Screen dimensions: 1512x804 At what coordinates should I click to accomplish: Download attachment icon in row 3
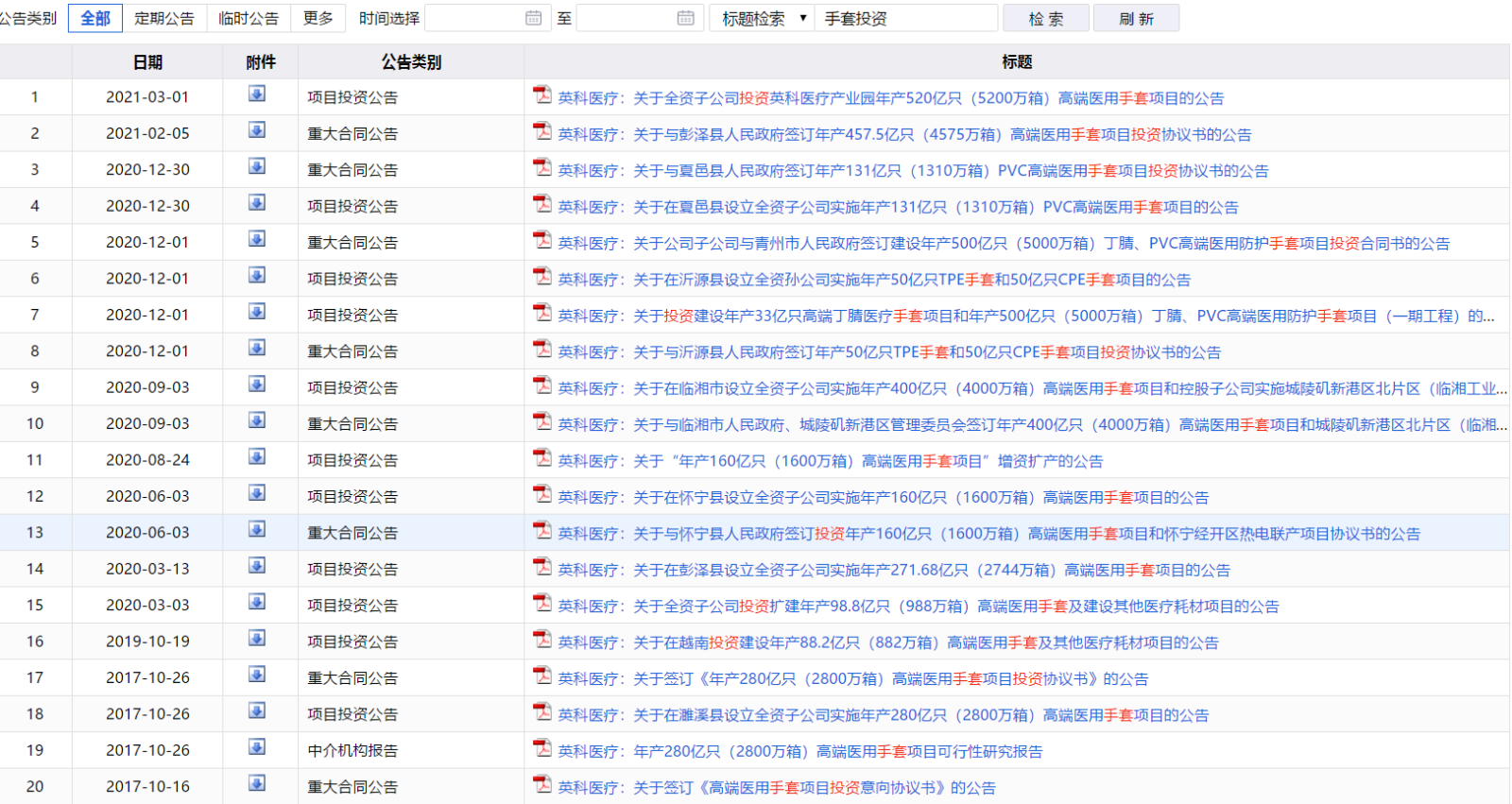[x=257, y=166]
